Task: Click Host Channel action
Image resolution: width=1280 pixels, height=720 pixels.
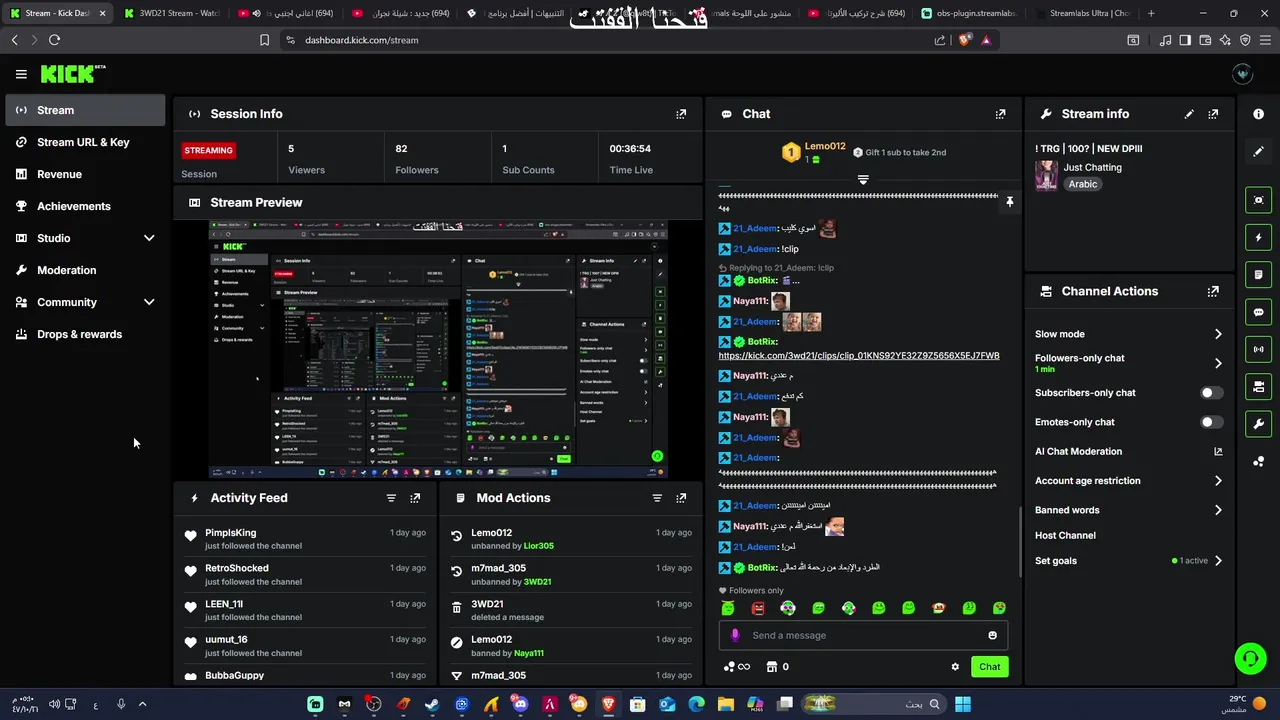Action: click(x=1065, y=535)
